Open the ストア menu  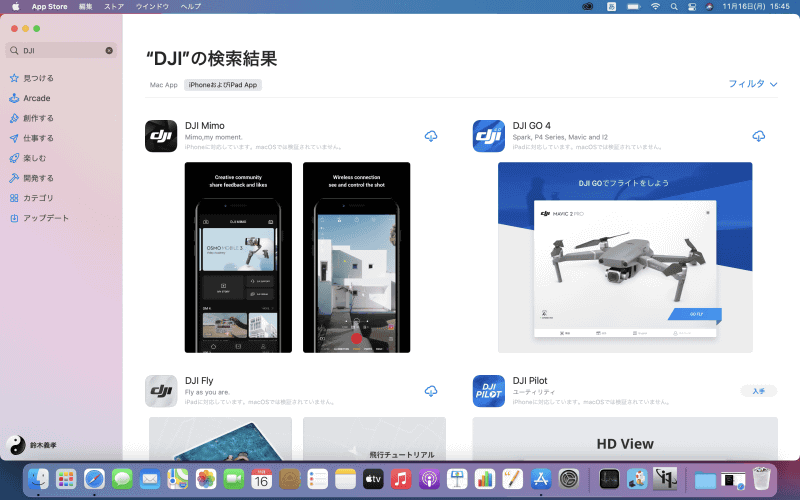pos(114,7)
